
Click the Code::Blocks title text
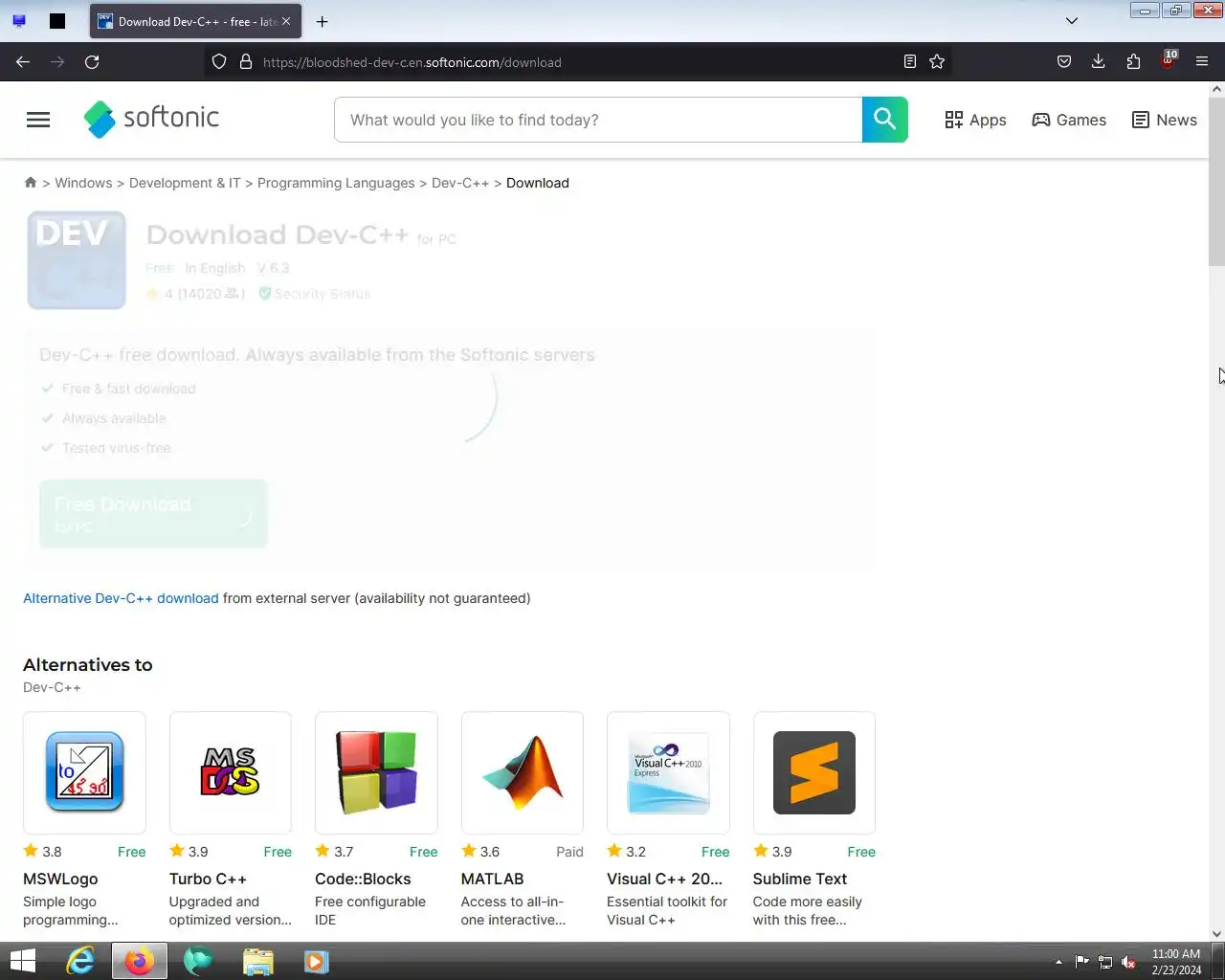tap(363, 879)
